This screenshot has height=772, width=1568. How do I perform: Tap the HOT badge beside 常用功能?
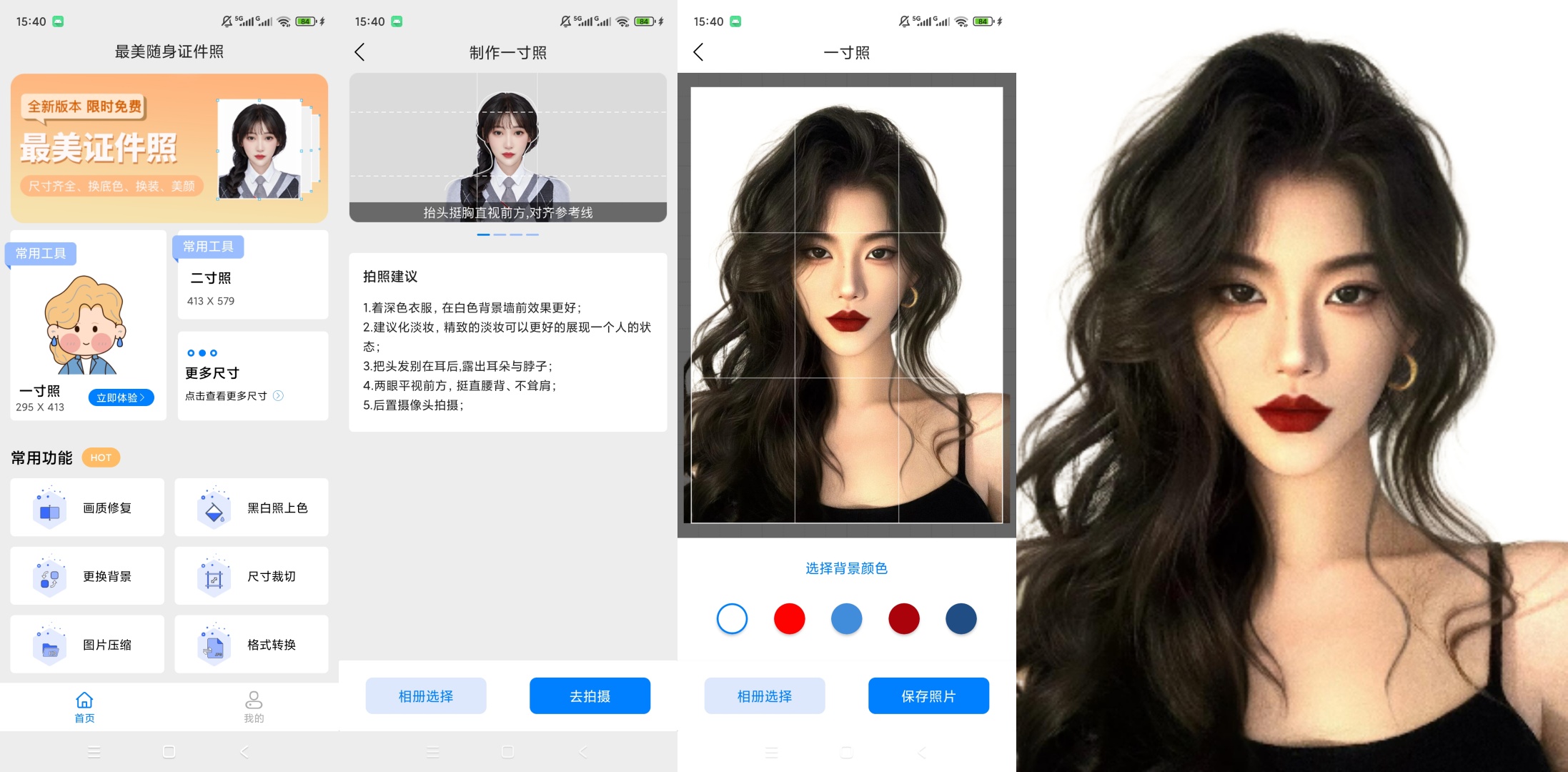click(x=101, y=457)
